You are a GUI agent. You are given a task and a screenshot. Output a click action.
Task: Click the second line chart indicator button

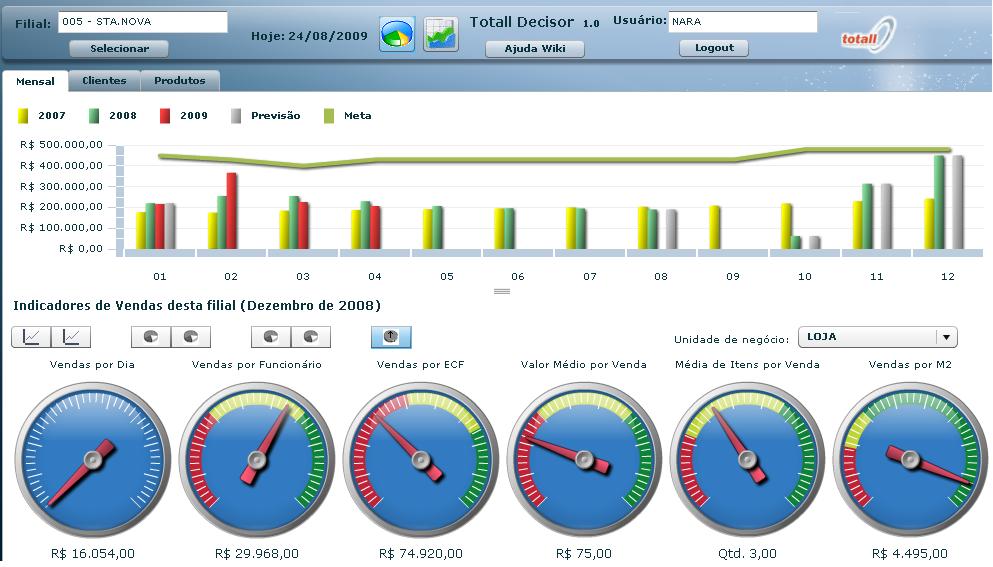(71, 338)
